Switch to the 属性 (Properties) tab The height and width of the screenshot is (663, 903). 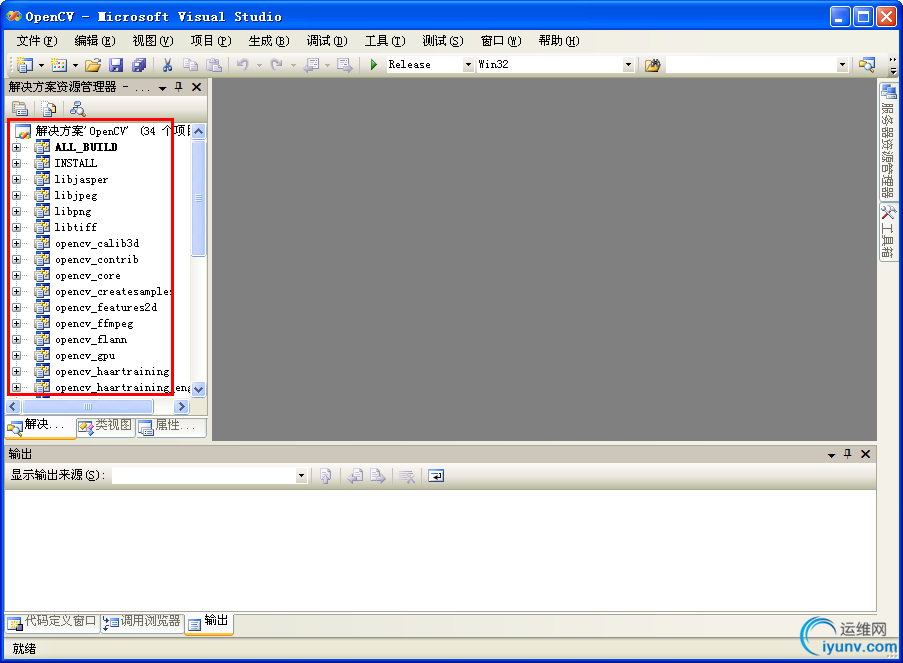171,426
